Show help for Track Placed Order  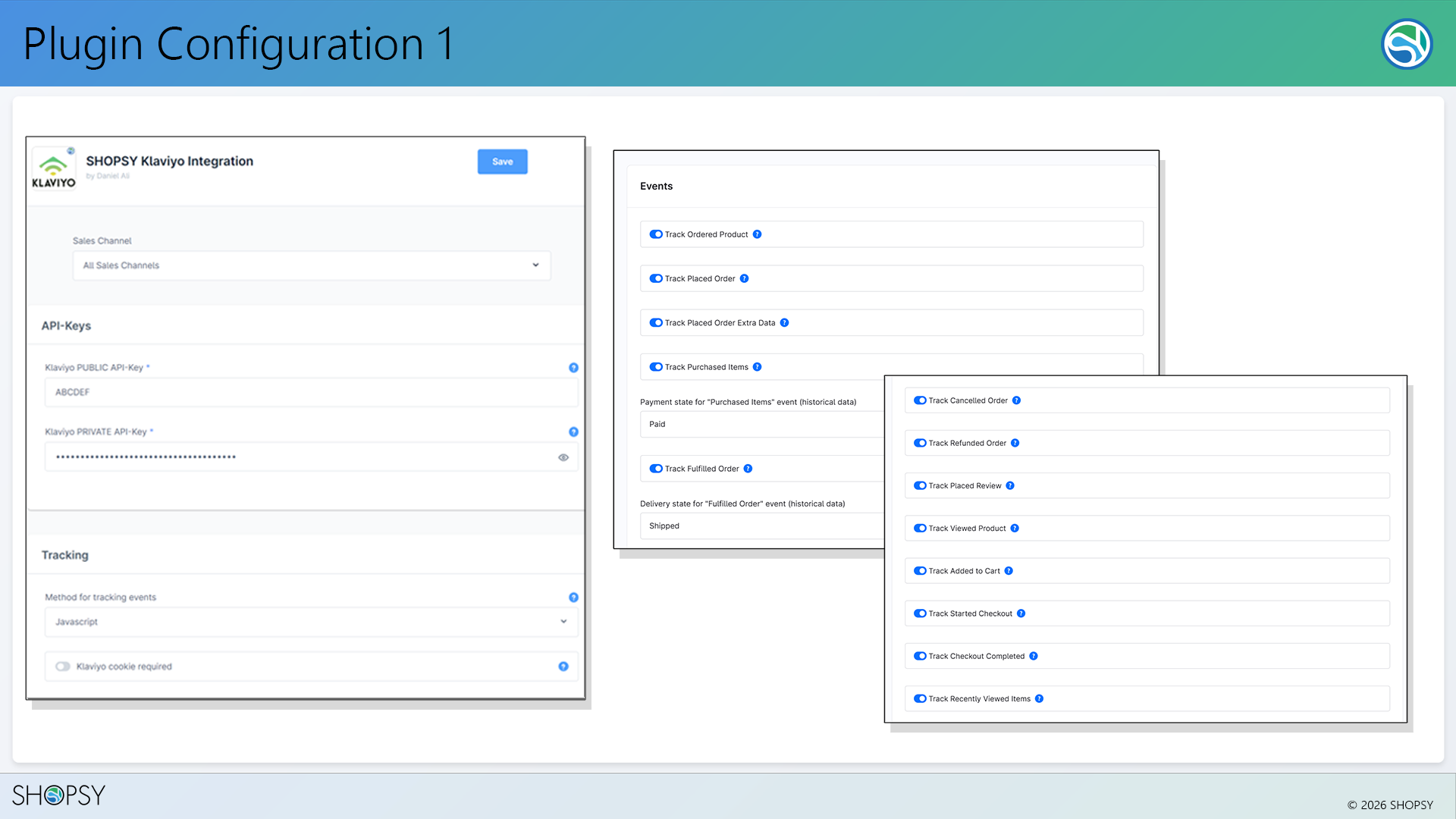point(744,278)
